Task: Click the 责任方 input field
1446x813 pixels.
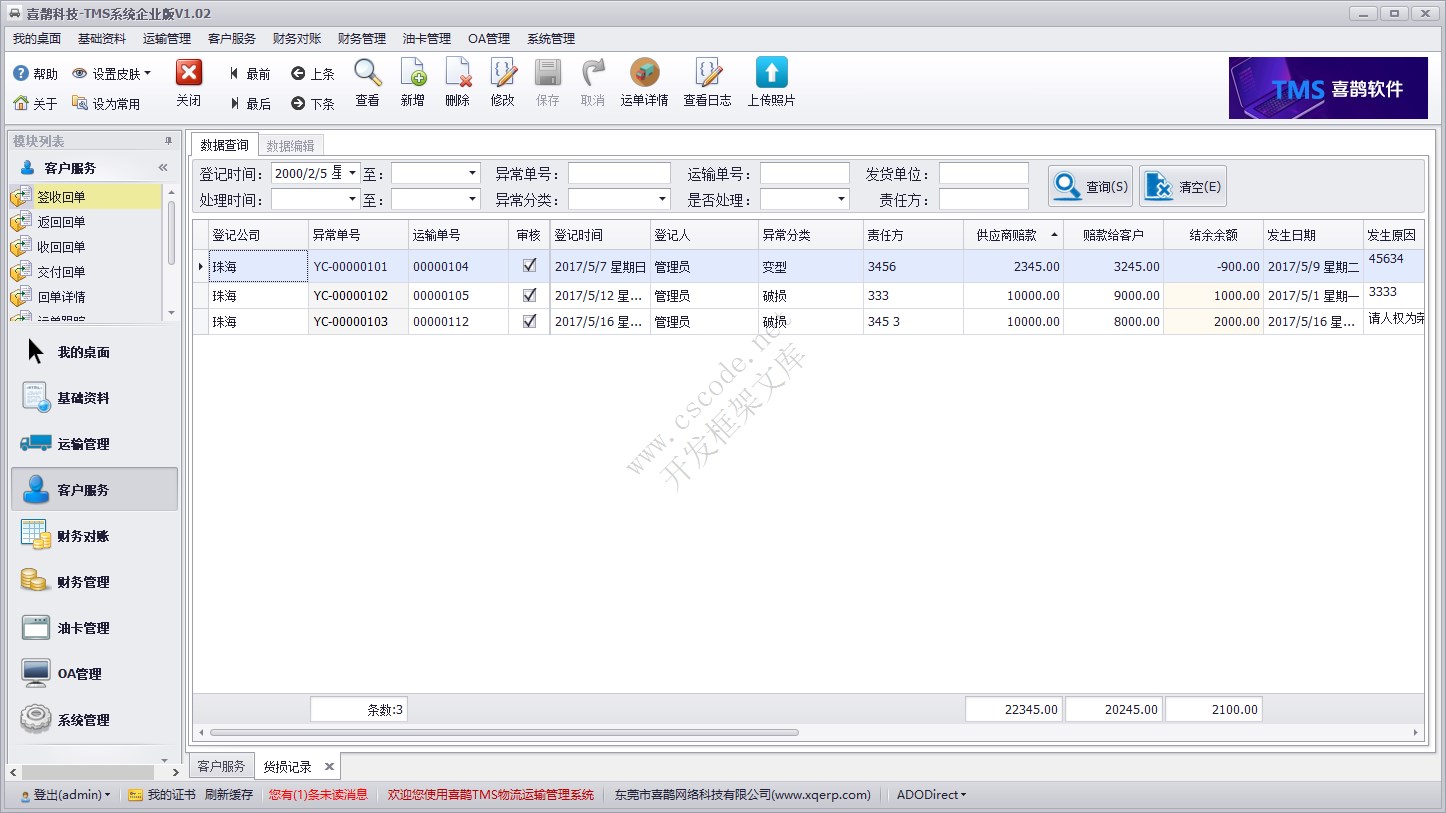Action: tap(983, 199)
